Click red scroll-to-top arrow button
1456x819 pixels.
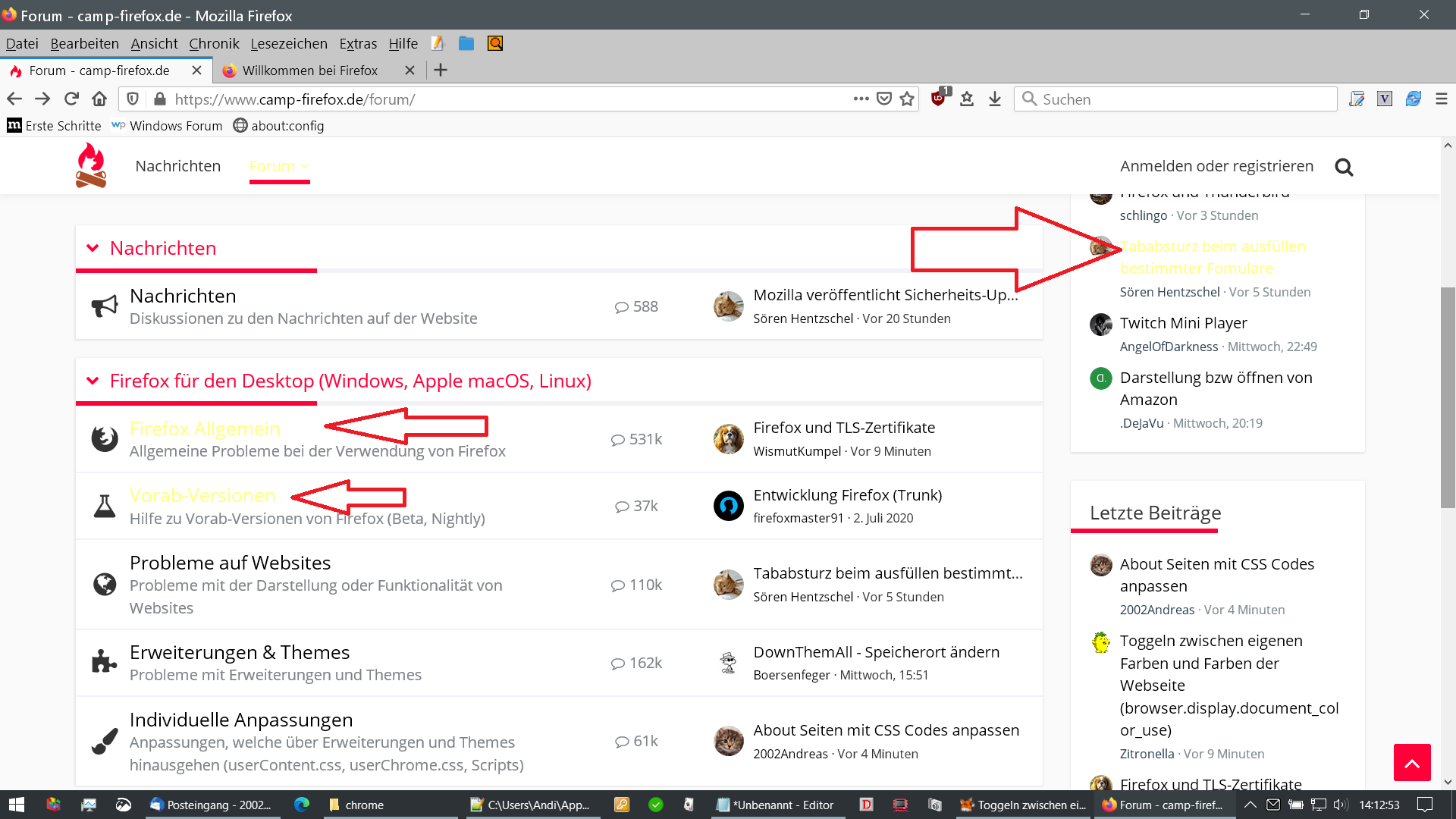[x=1412, y=763]
